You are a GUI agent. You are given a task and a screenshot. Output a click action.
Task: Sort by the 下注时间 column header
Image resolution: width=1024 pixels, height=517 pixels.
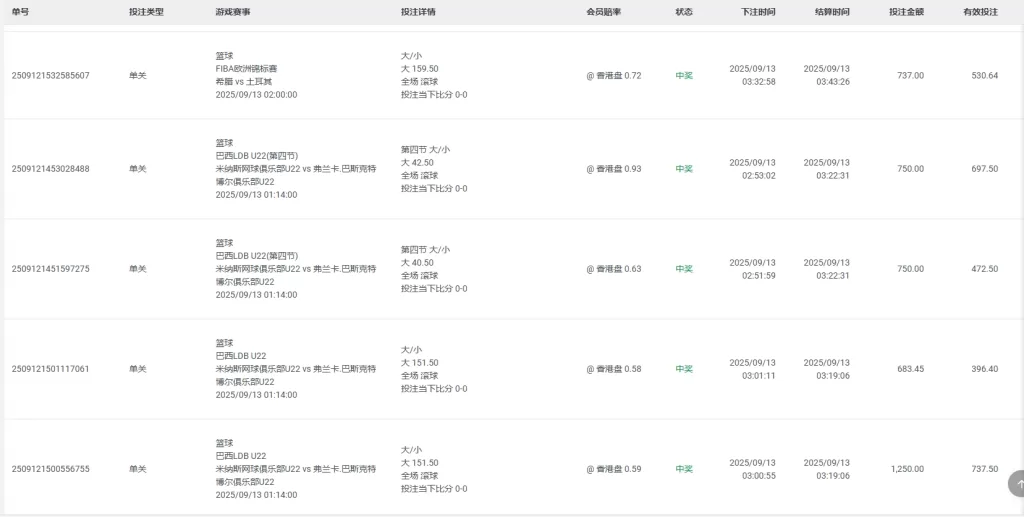click(758, 12)
